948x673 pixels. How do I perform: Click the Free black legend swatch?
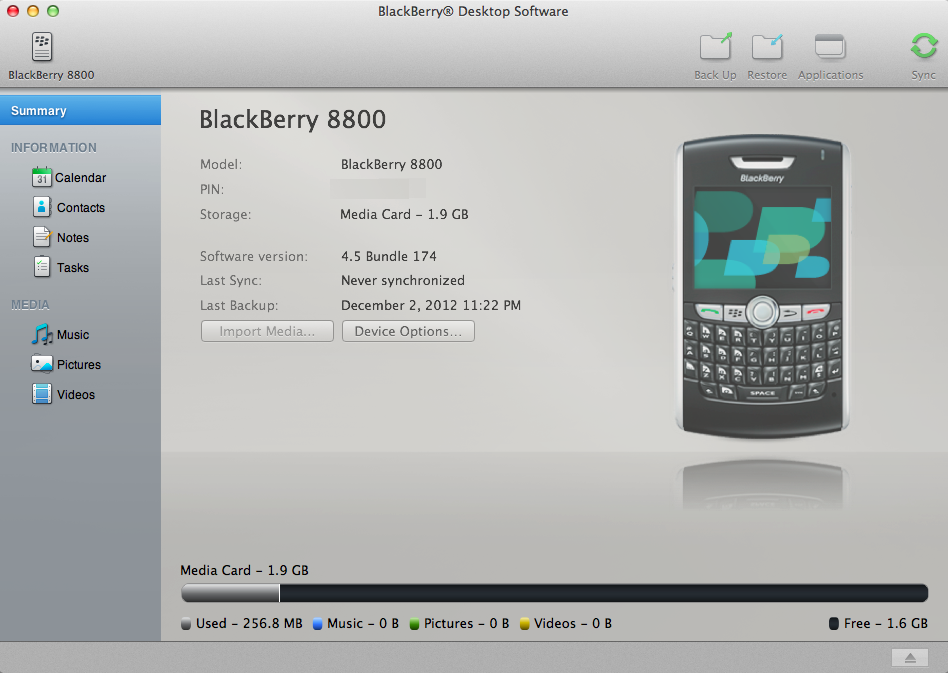pos(834,623)
